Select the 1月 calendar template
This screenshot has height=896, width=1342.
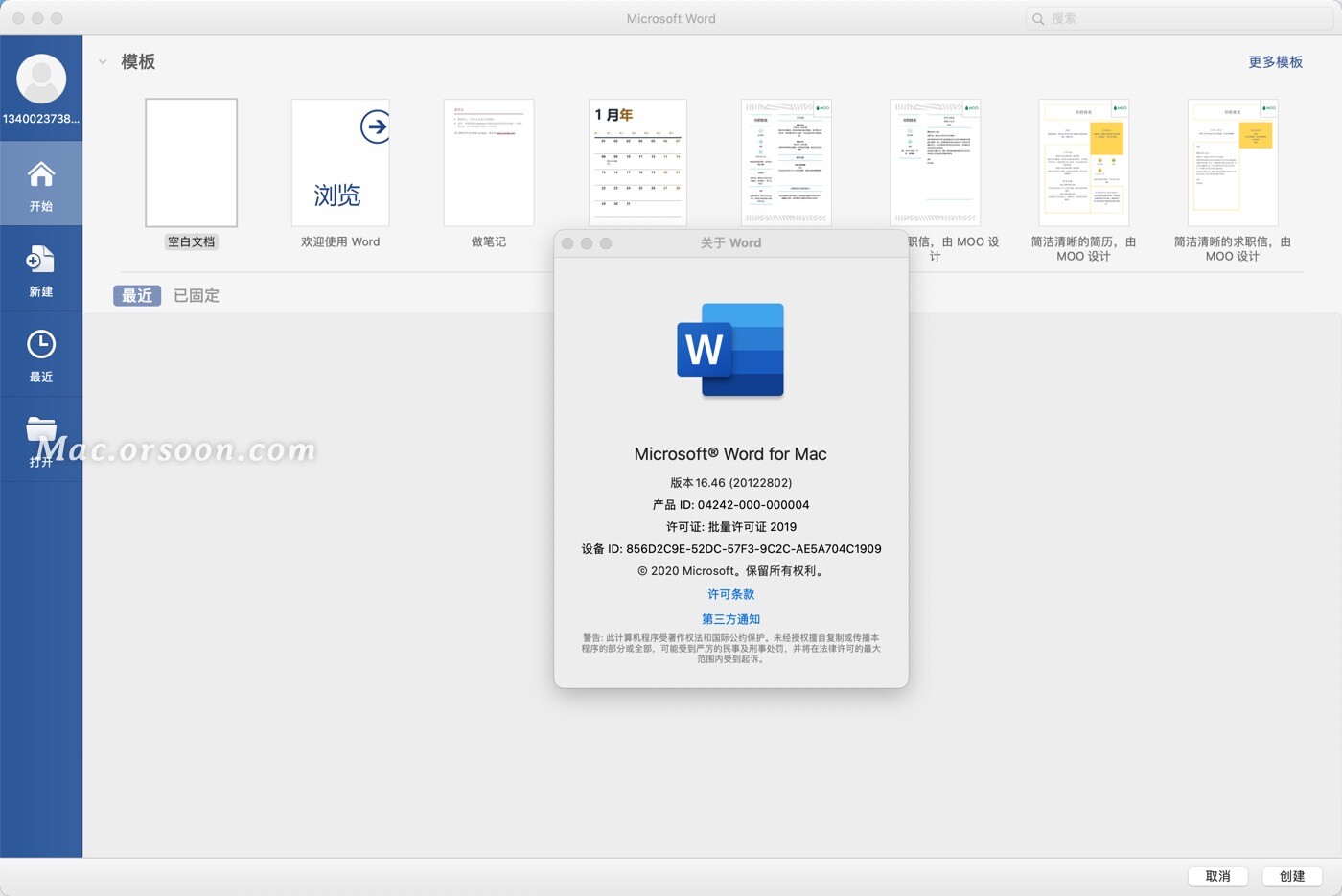[x=637, y=163]
